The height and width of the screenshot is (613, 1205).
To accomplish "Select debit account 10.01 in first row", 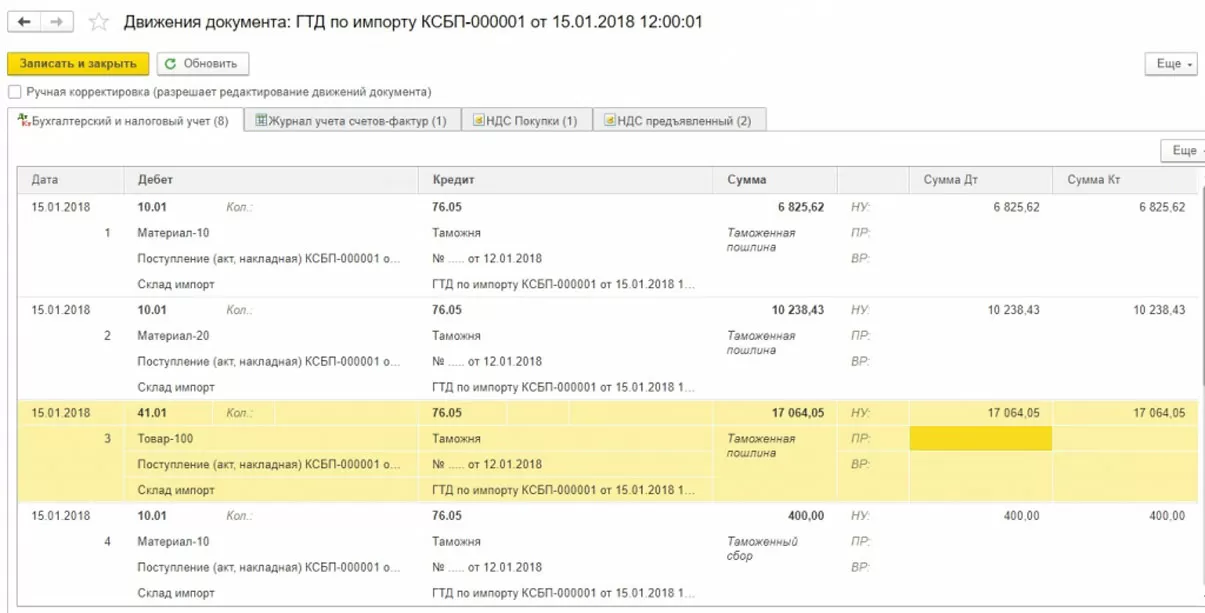I will click(152, 207).
